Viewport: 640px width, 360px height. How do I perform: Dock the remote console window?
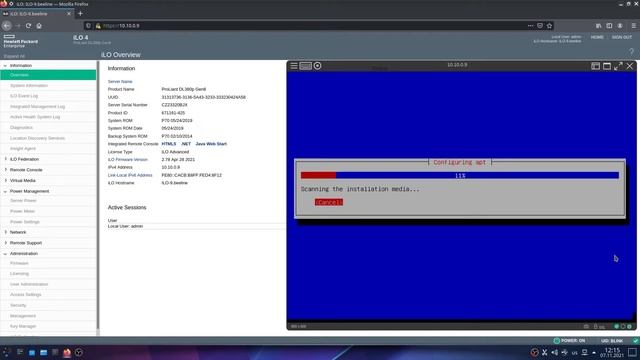click(596, 66)
